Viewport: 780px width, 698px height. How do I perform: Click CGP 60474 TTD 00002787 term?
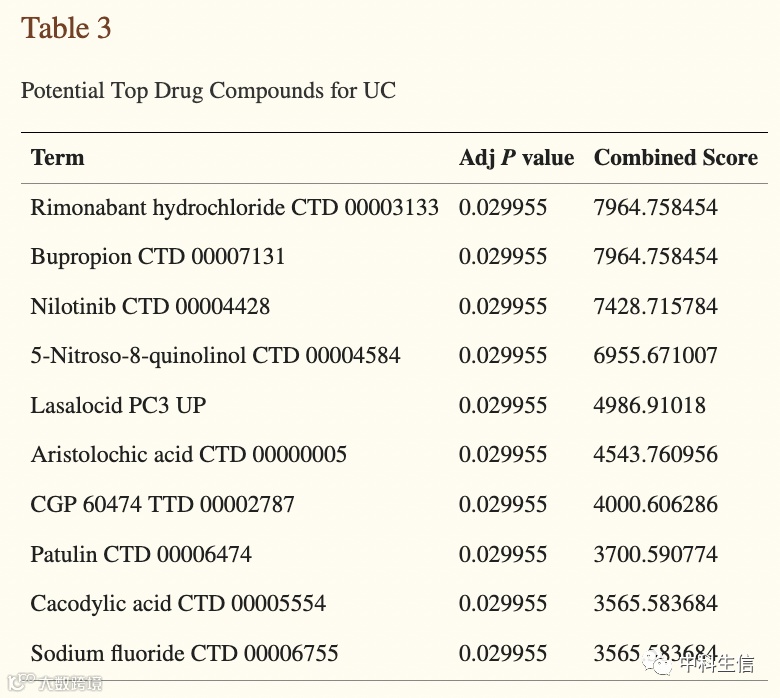pos(162,504)
